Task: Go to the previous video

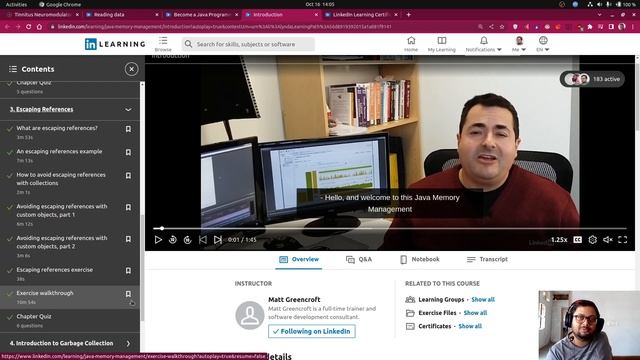Action: point(202,240)
